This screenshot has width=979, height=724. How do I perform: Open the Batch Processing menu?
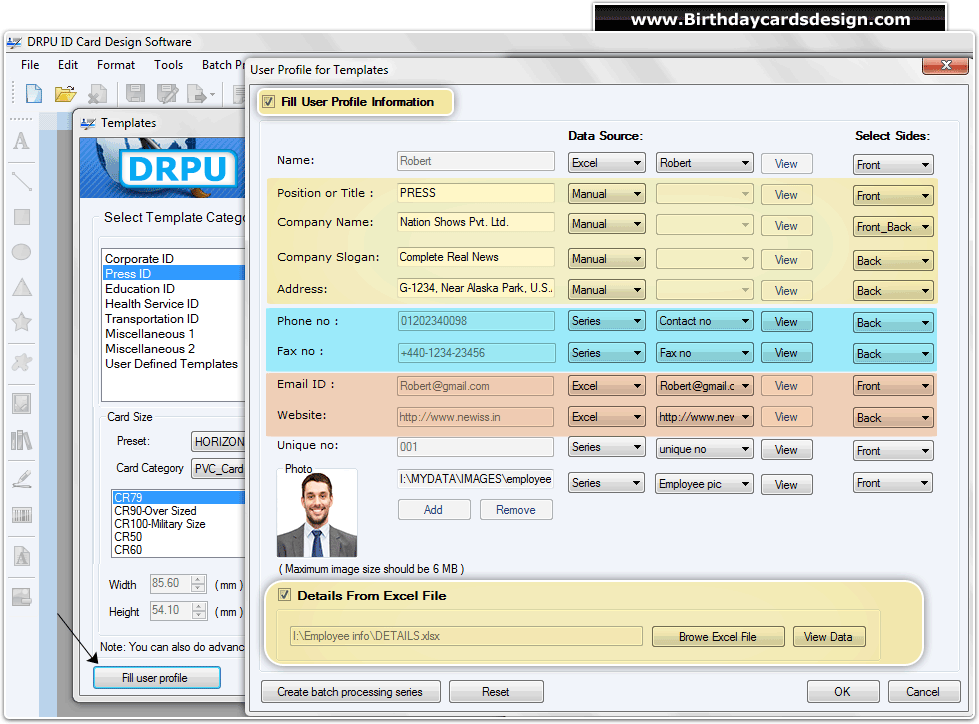224,65
